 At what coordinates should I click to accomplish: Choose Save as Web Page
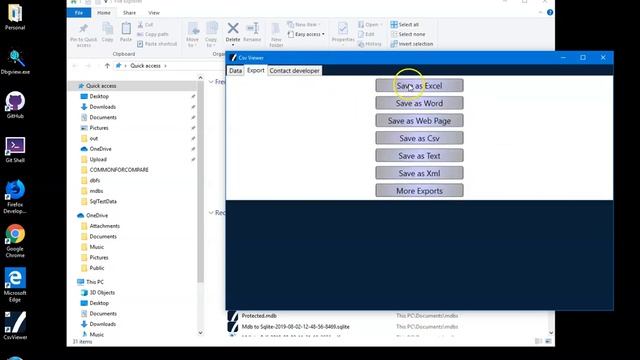click(419, 121)
